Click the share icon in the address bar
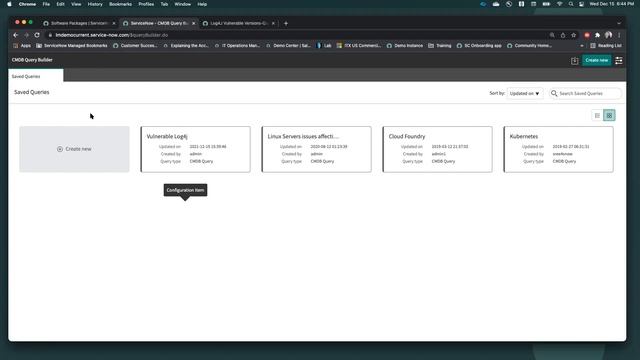Image resolution: width=640 pixels, height=360 pixels. pyautogui.click(x=563, y=35)
